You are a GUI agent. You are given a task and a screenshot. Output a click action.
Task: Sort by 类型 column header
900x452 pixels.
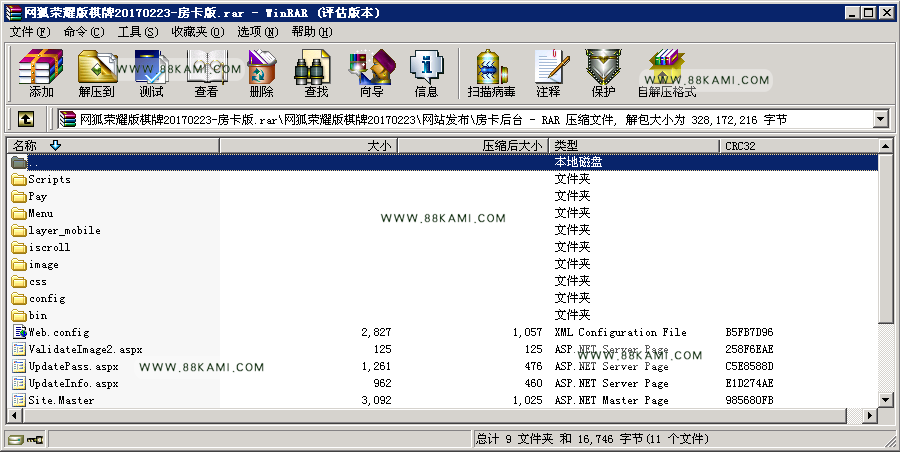(634, 146)
